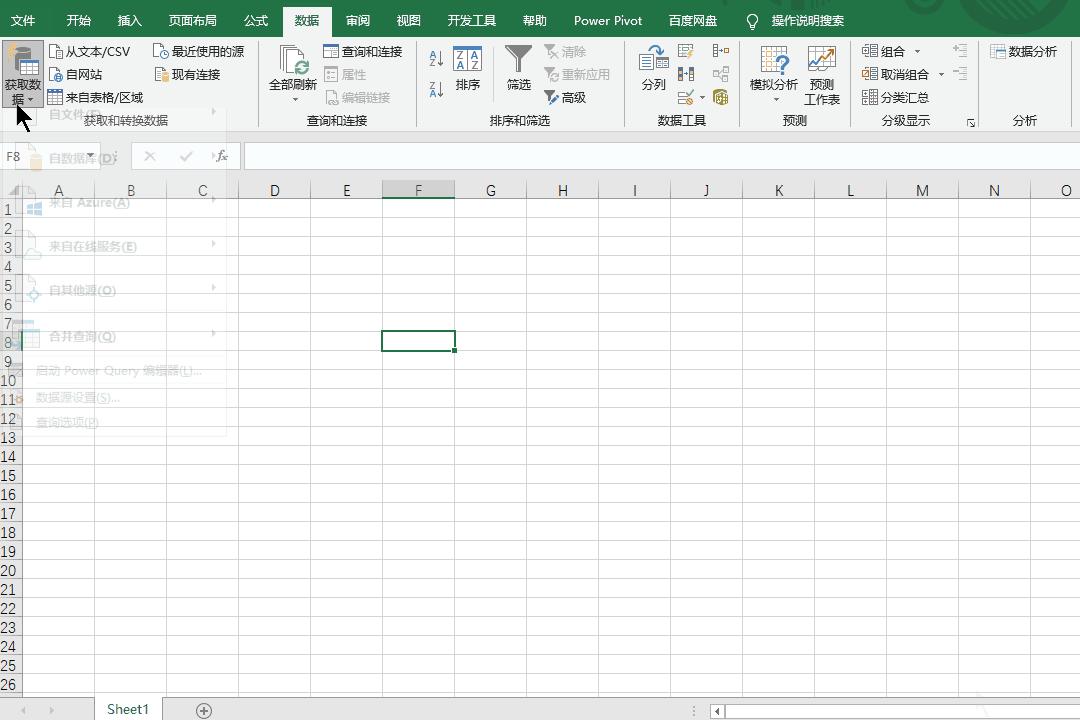Select the active cell F8

pyautogui.click(x=418, y=341)
